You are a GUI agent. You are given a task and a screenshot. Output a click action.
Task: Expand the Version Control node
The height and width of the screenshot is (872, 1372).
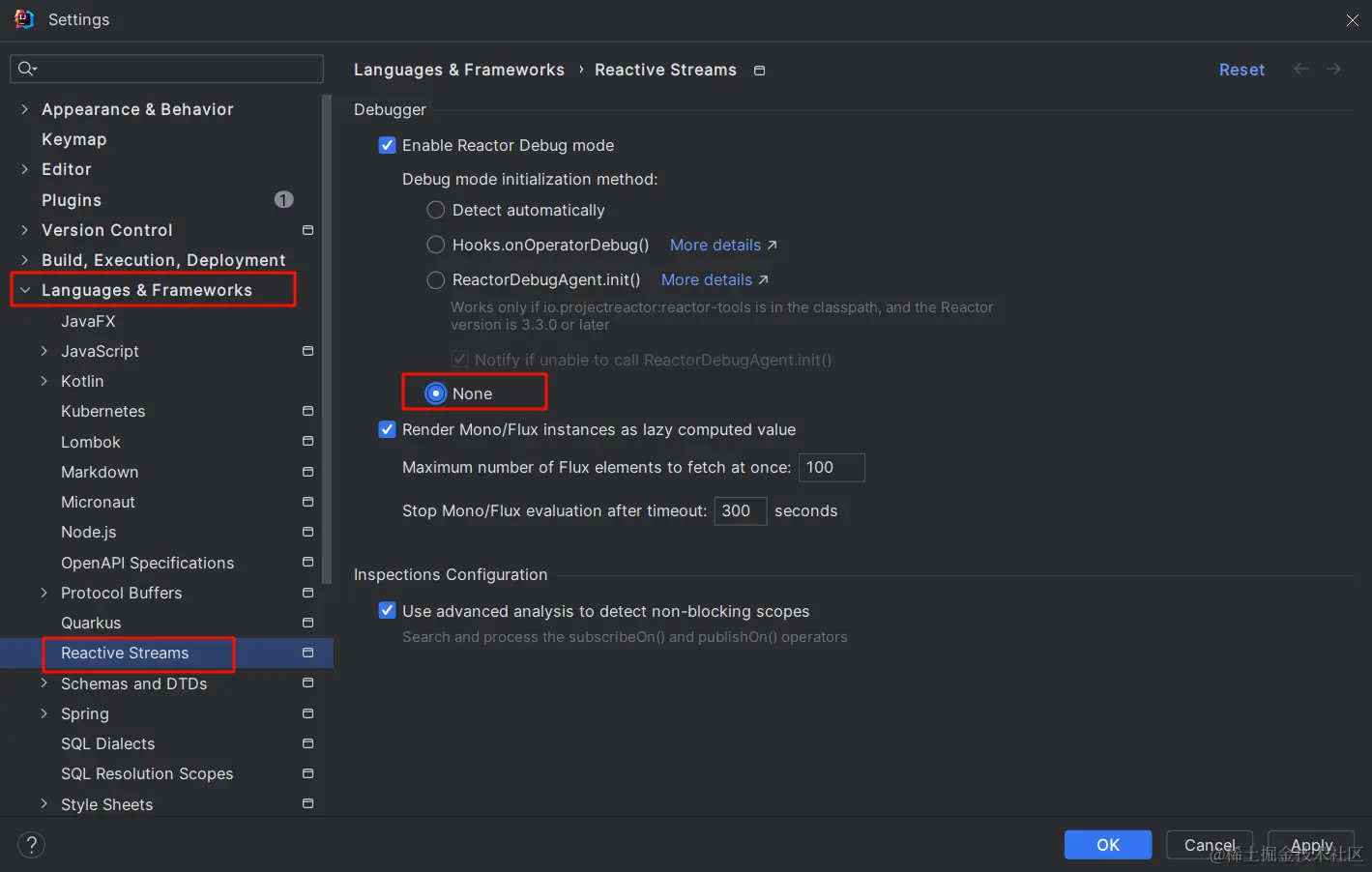[24, 230]
